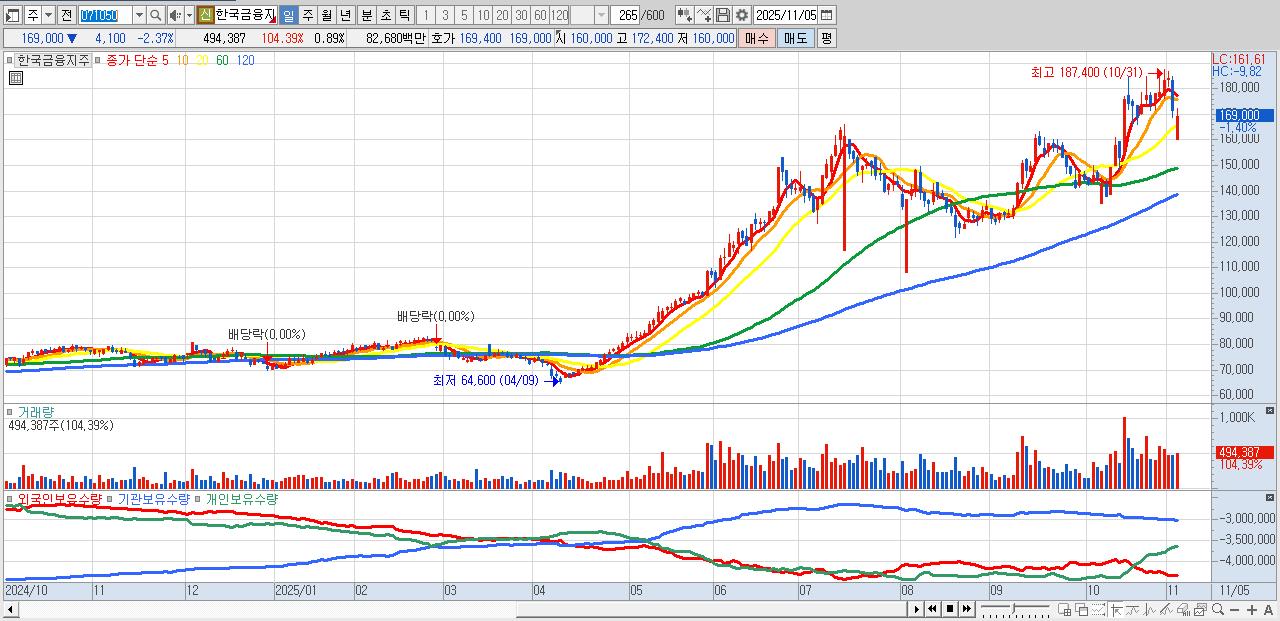Select minute chart 분 tab
Screen dimensions: 1280x621
(366, 15)
